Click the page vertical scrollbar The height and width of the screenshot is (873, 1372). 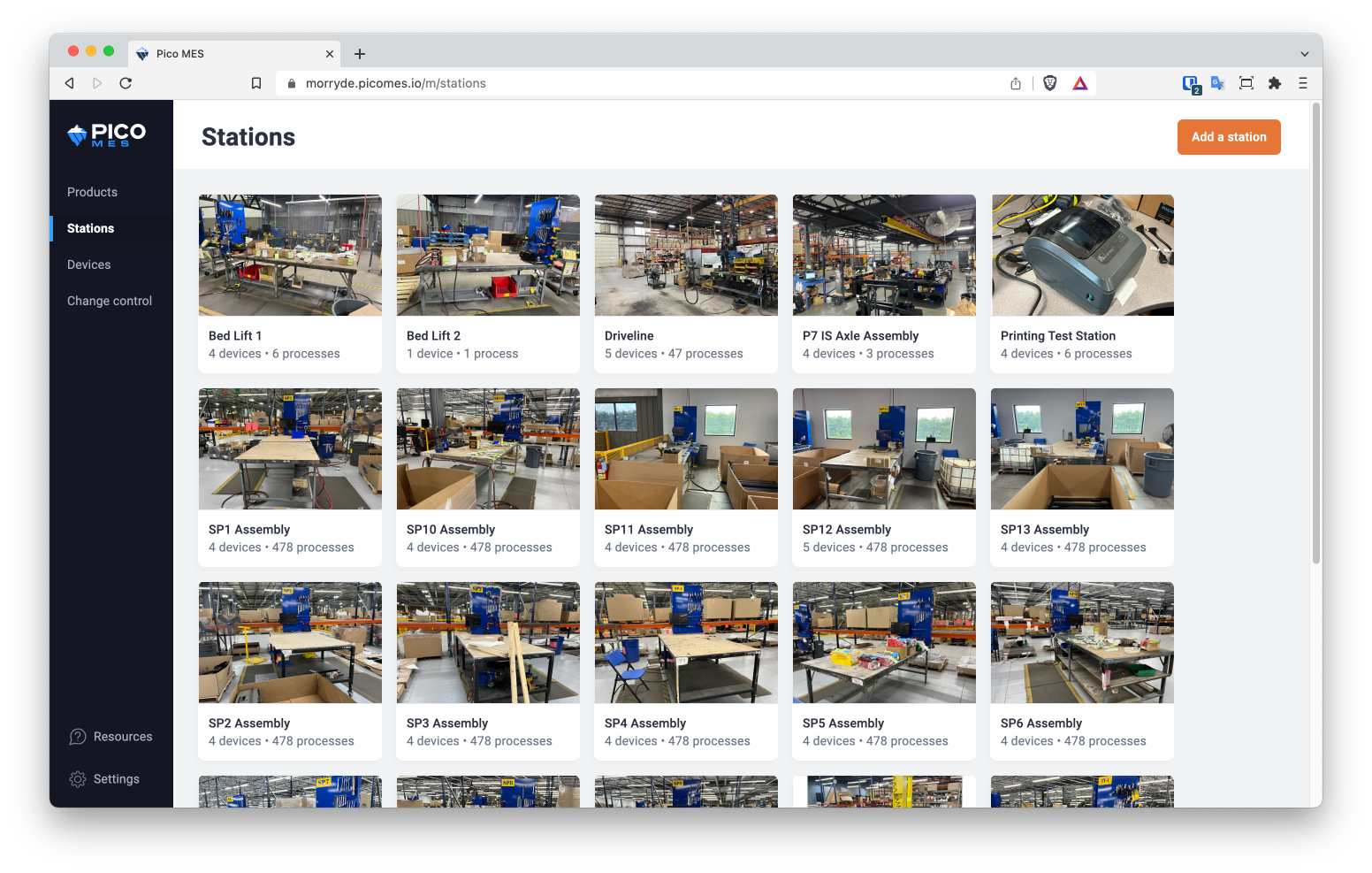click(x=1315, y=336)
